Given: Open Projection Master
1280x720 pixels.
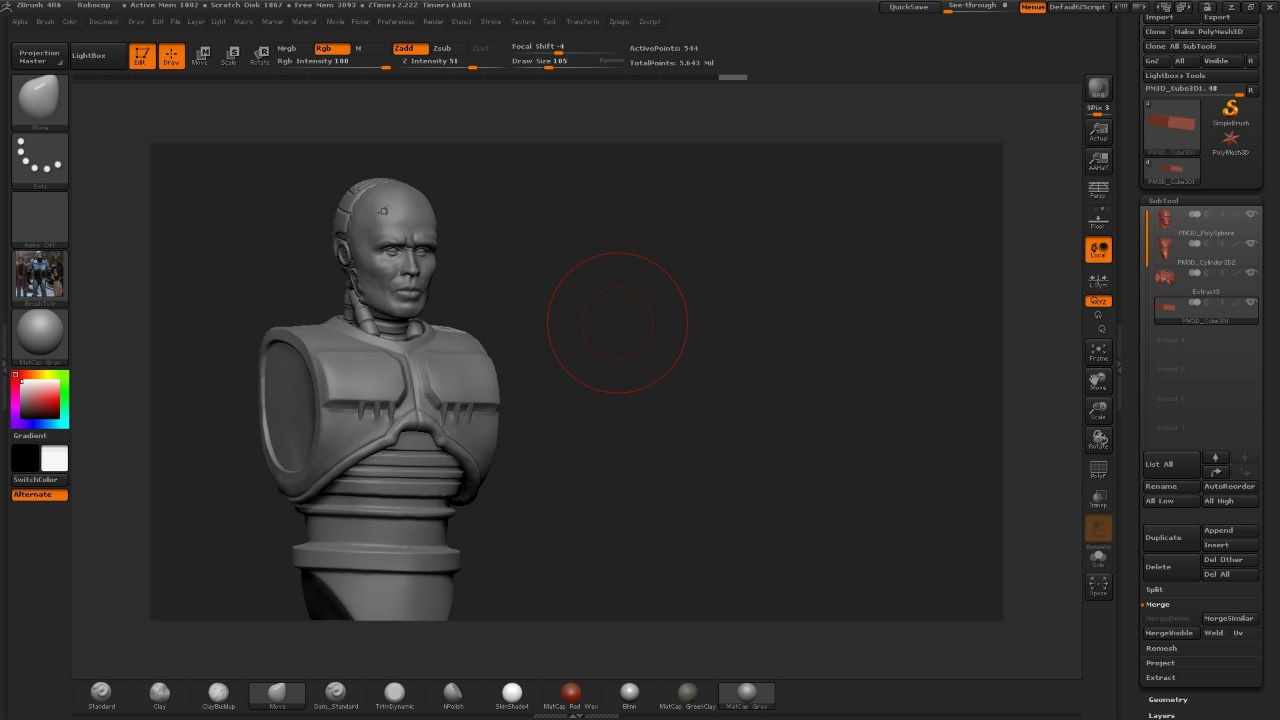Looking at the screenshot, I should (40, 57).
